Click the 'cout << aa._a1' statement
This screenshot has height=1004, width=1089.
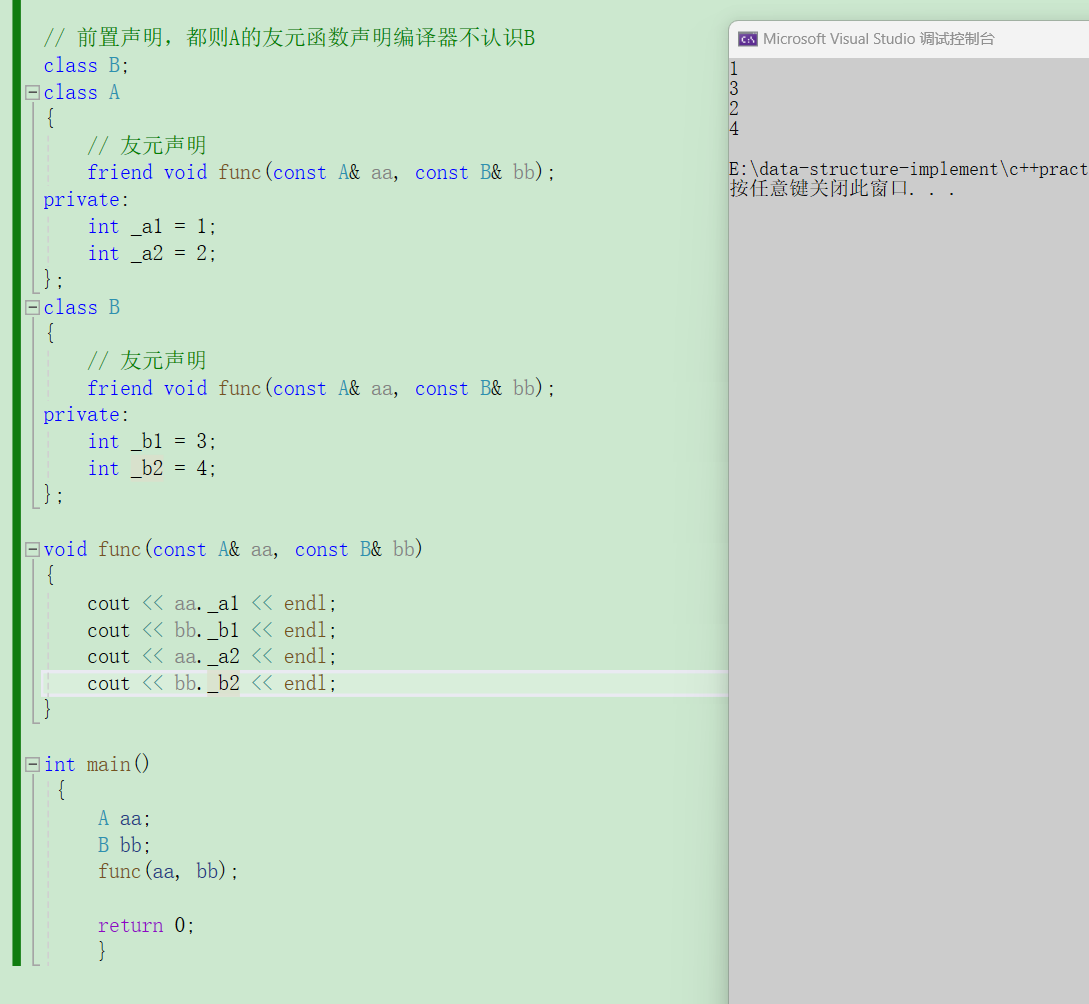pyautogui.click(x=212, y=603)
